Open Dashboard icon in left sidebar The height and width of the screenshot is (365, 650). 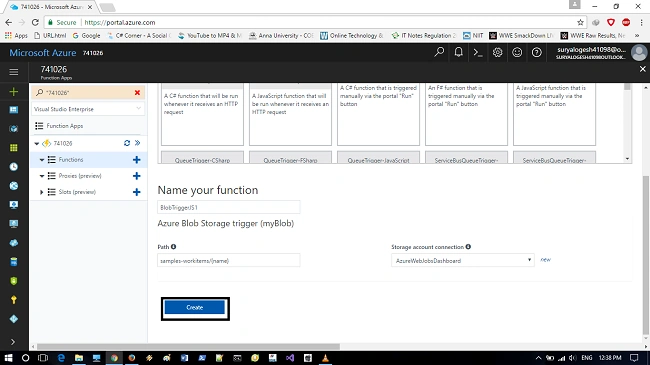[14, 110]
